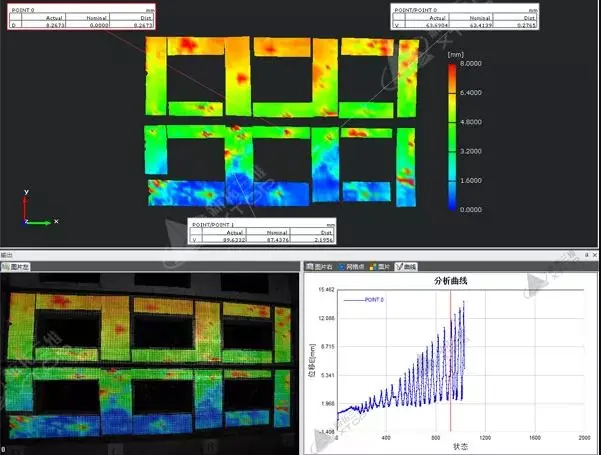
Task: Click the red vertical state marker in the chart
Action: pyautogui.click(x=450, y=361)
